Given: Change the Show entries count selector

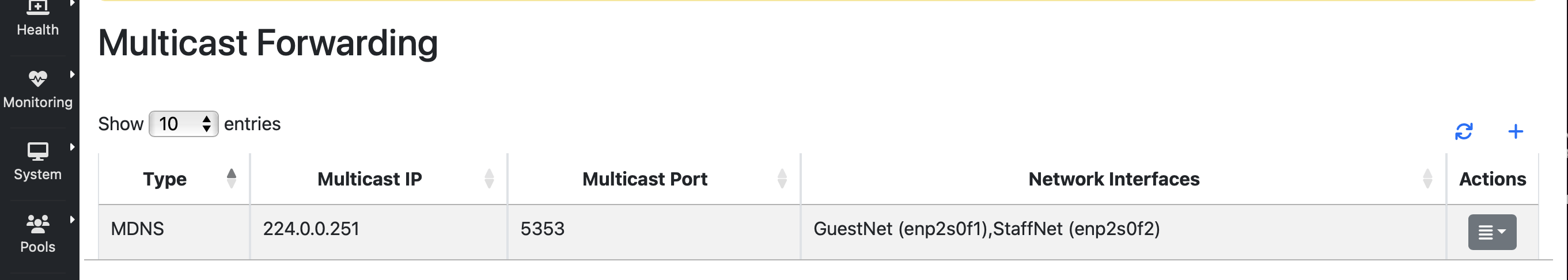Looking at the screenshot, I should 183,124.
